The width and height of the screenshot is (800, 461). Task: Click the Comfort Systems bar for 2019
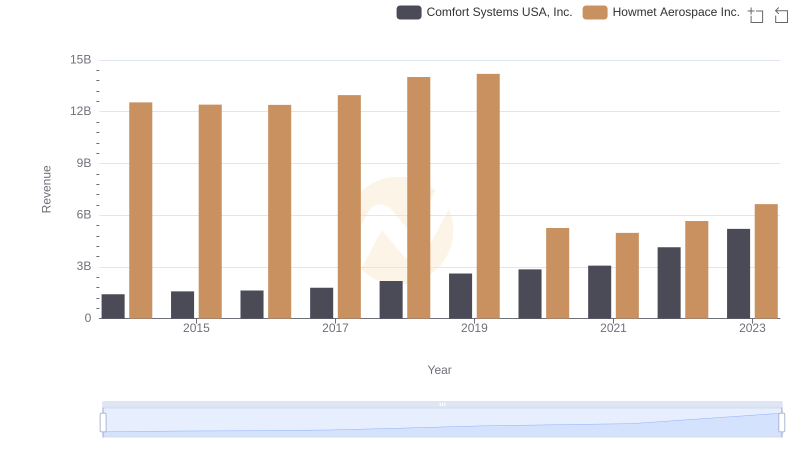coord(460,296)
